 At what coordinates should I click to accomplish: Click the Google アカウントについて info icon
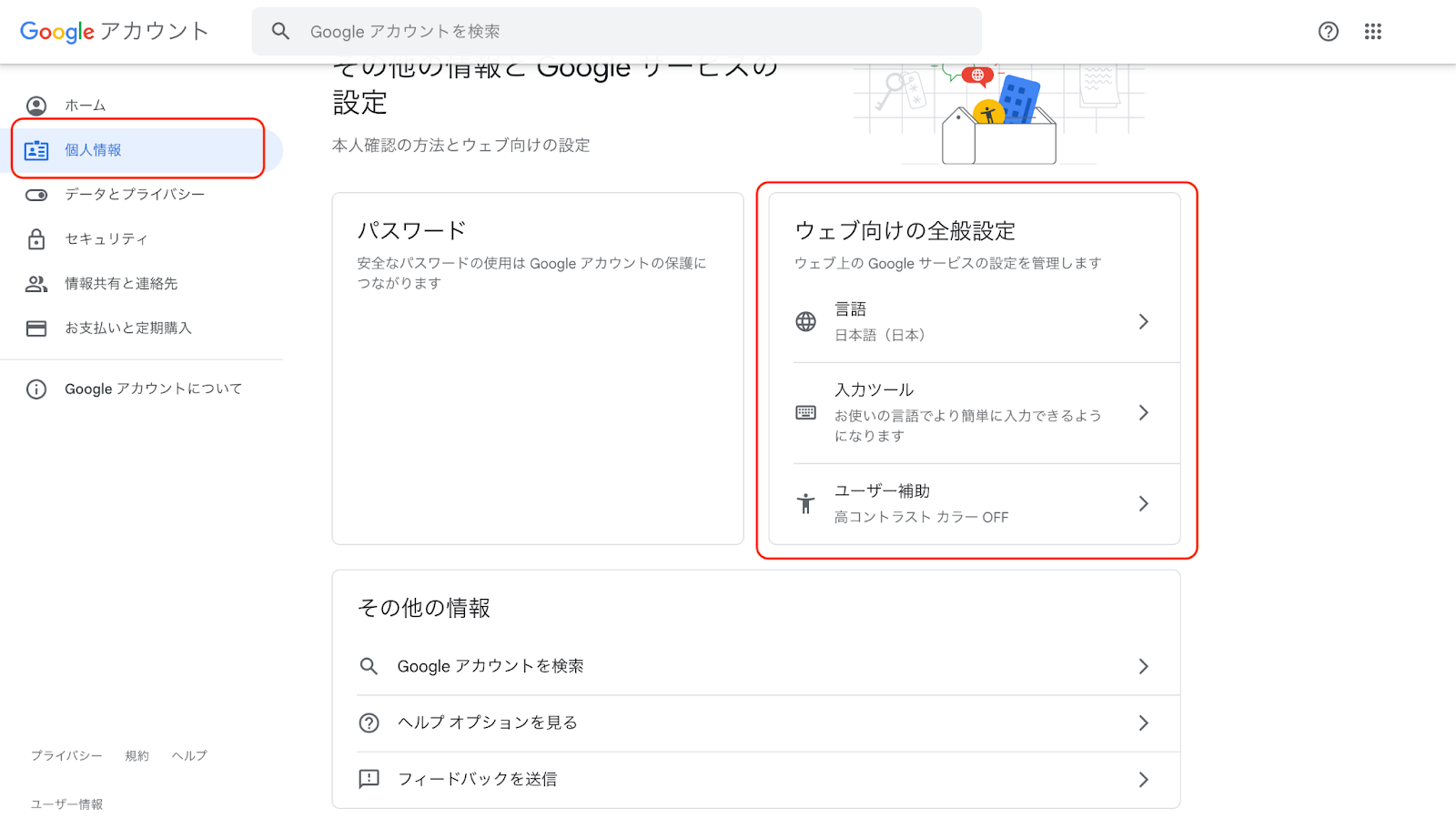coord(36,389)
